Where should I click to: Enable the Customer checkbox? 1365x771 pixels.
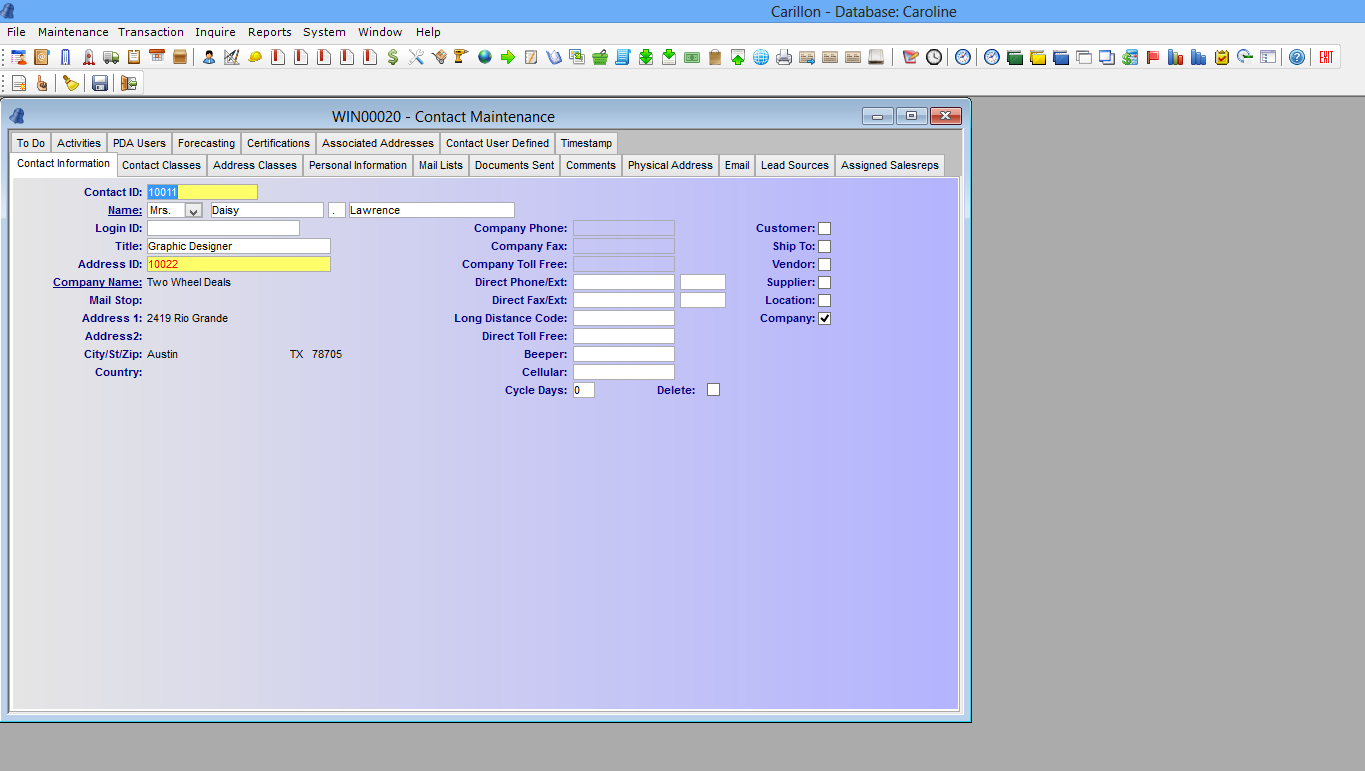[824, 228]
